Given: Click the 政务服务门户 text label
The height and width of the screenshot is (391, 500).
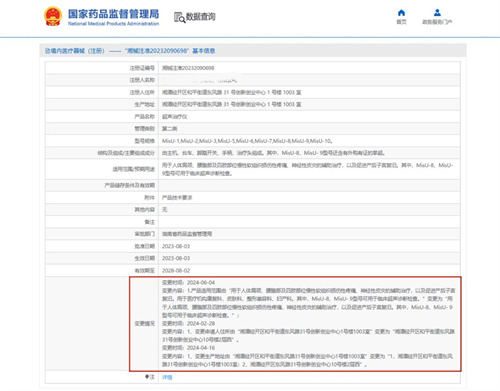Looking at the screenshot, I should [437, 22].
